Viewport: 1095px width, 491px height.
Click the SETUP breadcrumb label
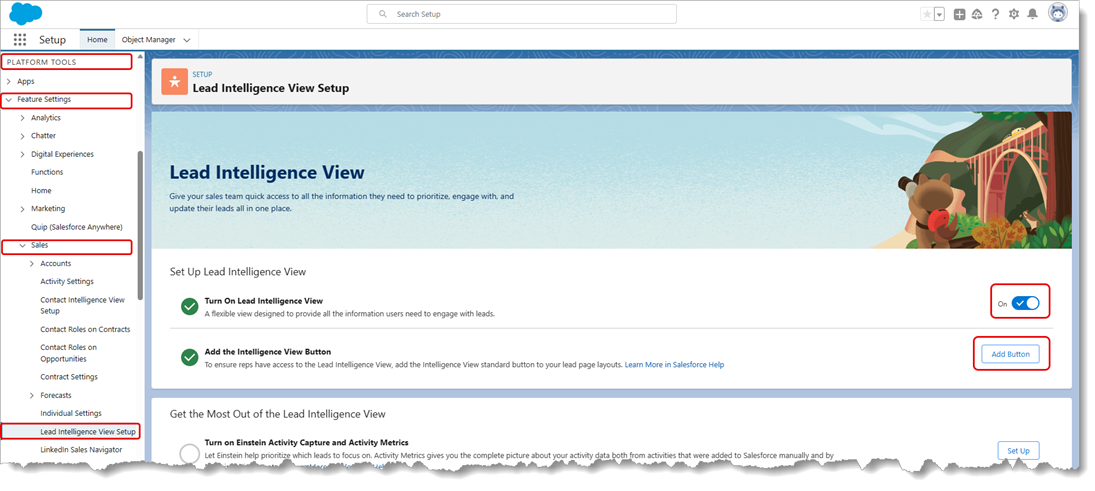click(203, 74)
